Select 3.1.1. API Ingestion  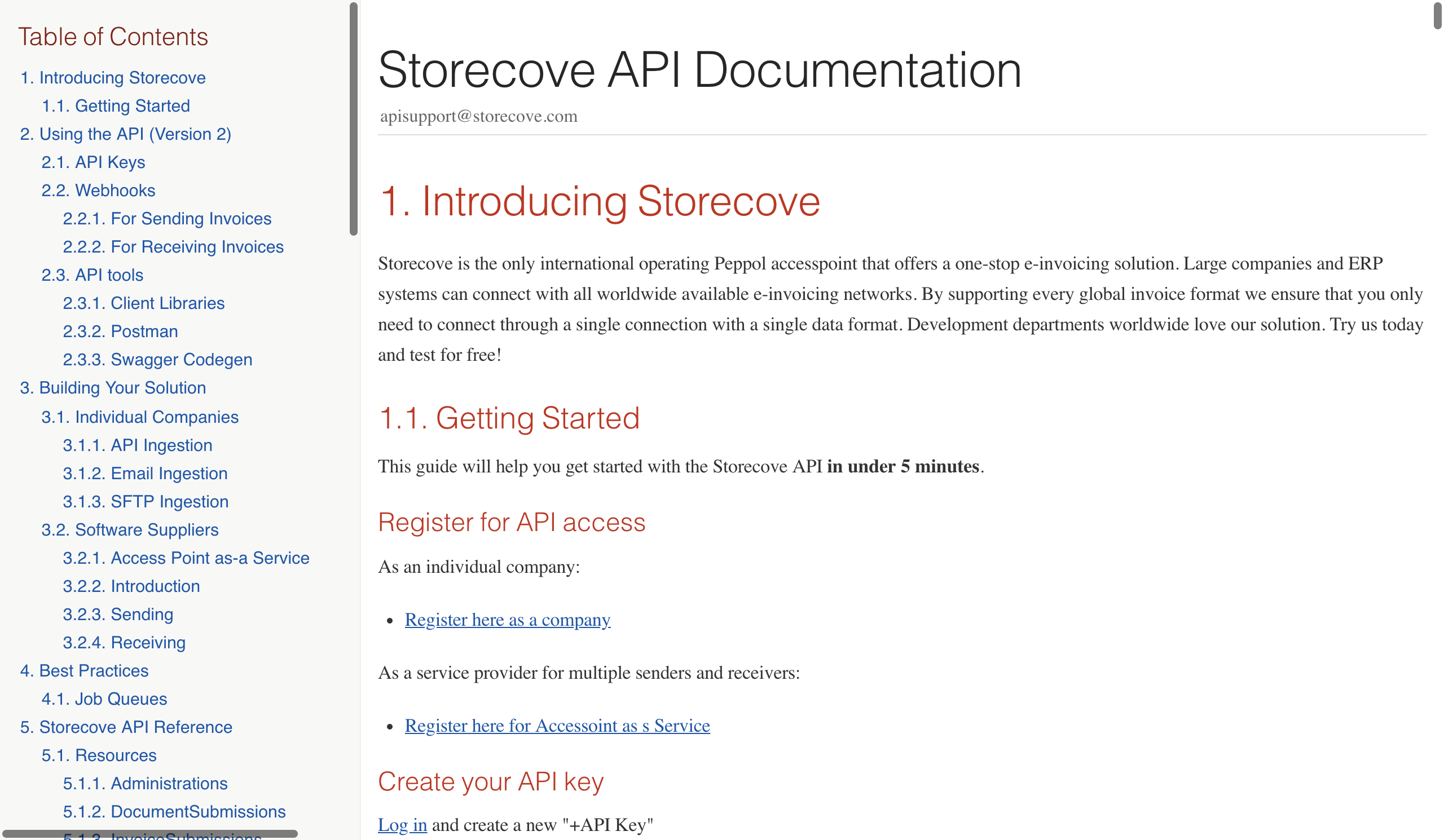(138, 445)
